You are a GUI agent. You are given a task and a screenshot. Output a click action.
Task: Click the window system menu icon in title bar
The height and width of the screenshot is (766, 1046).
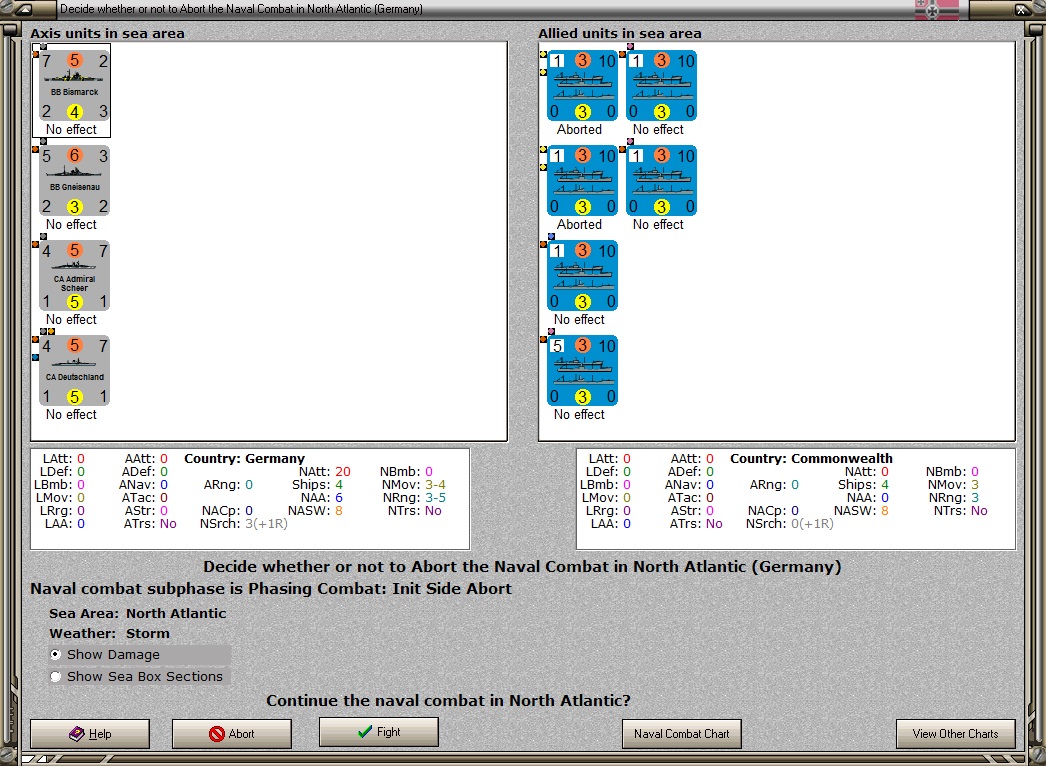tap(24, 9)
